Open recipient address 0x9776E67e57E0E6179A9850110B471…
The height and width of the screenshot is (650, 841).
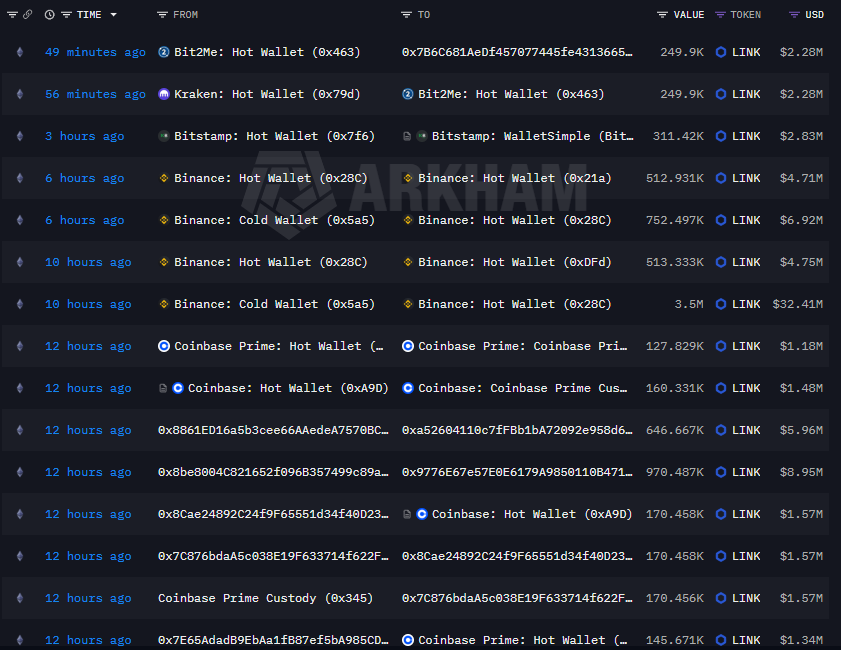click(x=517, y=472)
